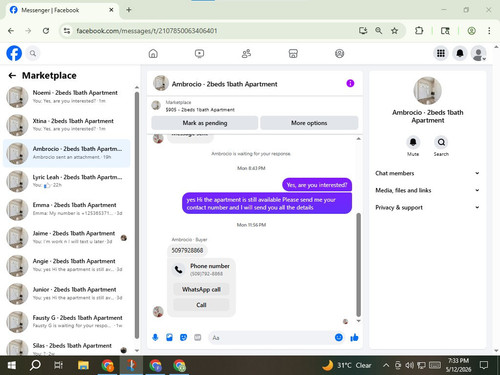This screenshot has height=375, width=500.
Task: Click the Facebook logo
Action: click(14, 53)
